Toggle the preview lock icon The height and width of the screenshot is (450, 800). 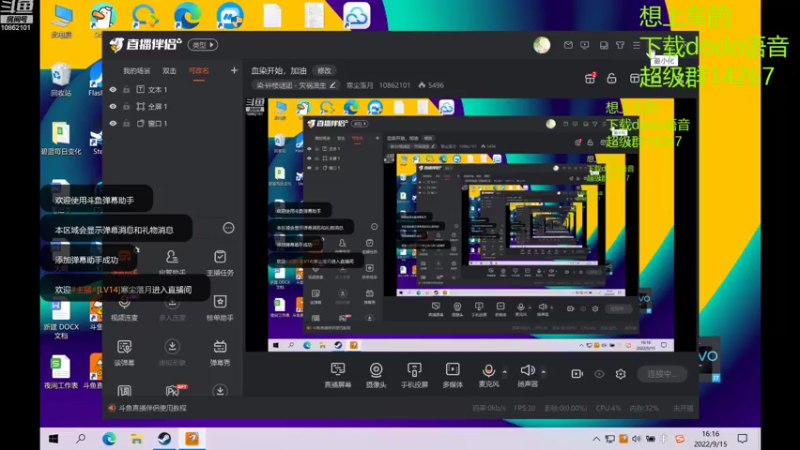611,78
